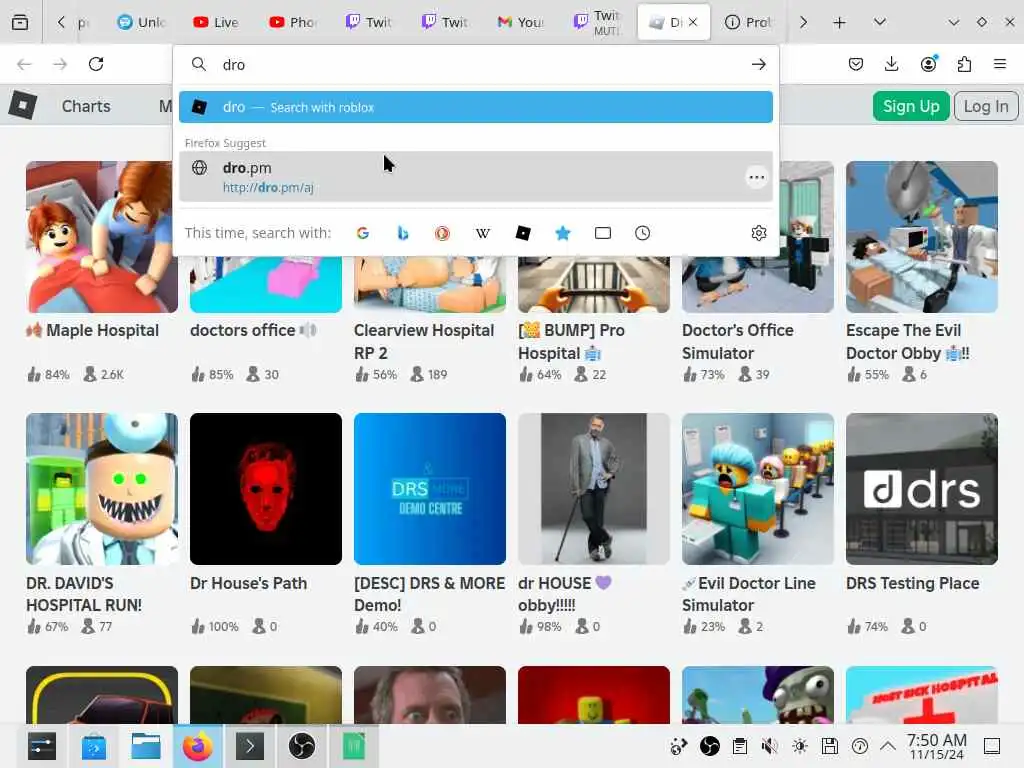Open DR. DAVID'S HOSPITAL RUN thumbnail
Image resolution: width=1024 pixels, height=768 pixels.
[x=102, y=488]
